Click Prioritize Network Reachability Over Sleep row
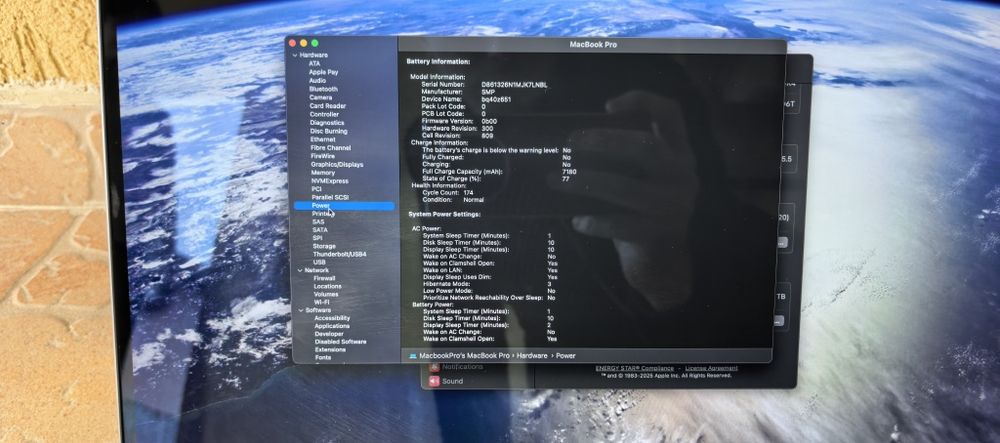 point(489,298)
